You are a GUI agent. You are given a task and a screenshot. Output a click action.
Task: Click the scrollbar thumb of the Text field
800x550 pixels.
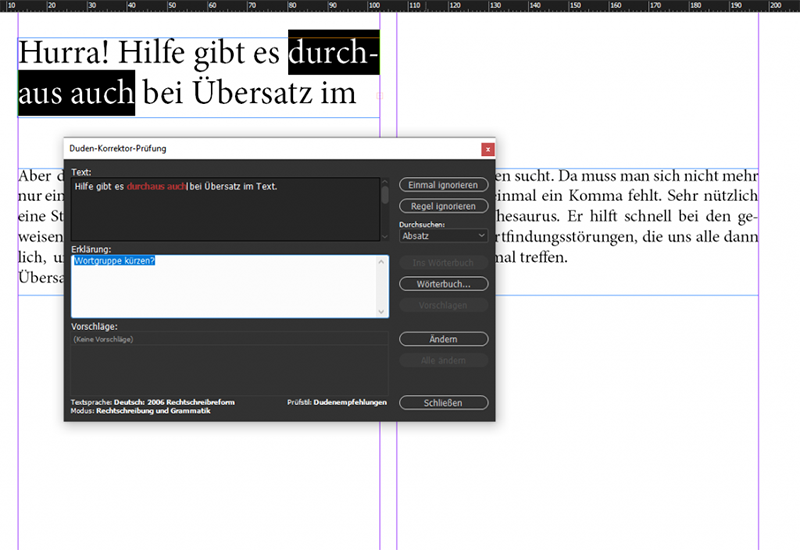(385, 195)
